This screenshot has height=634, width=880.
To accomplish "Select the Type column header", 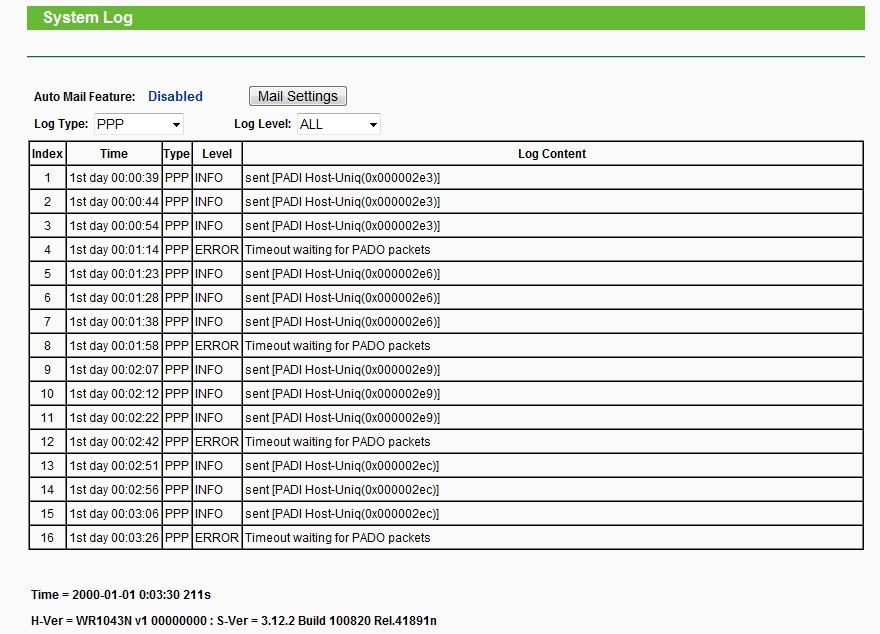I will (x=177, y=154).
